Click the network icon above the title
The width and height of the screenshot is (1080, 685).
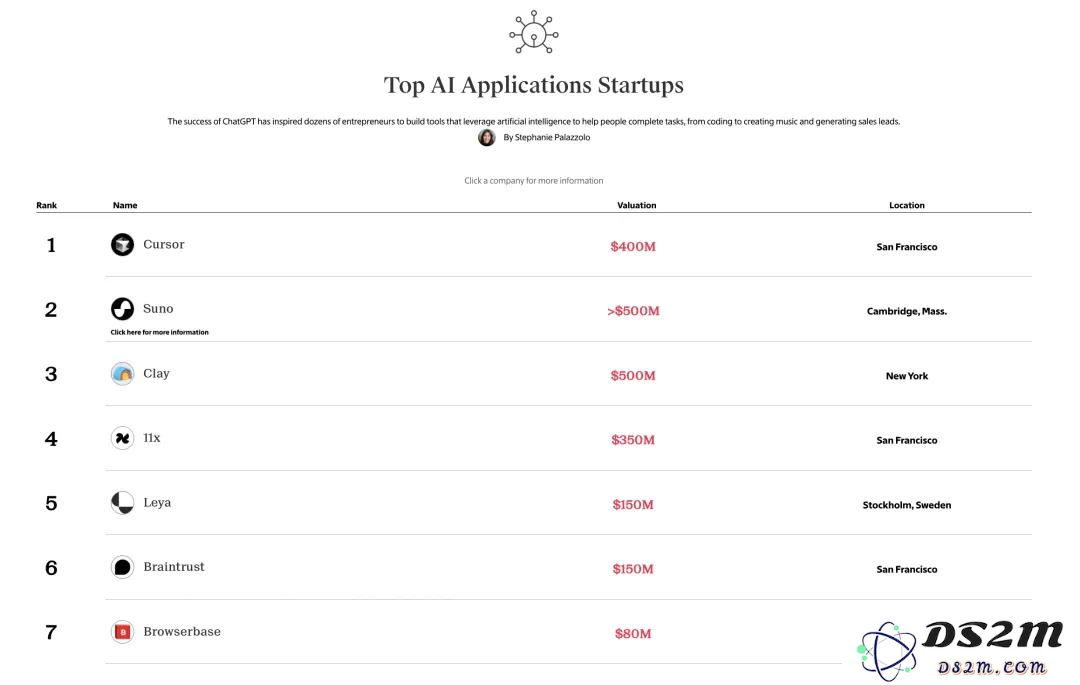click(x=534, y=32)
